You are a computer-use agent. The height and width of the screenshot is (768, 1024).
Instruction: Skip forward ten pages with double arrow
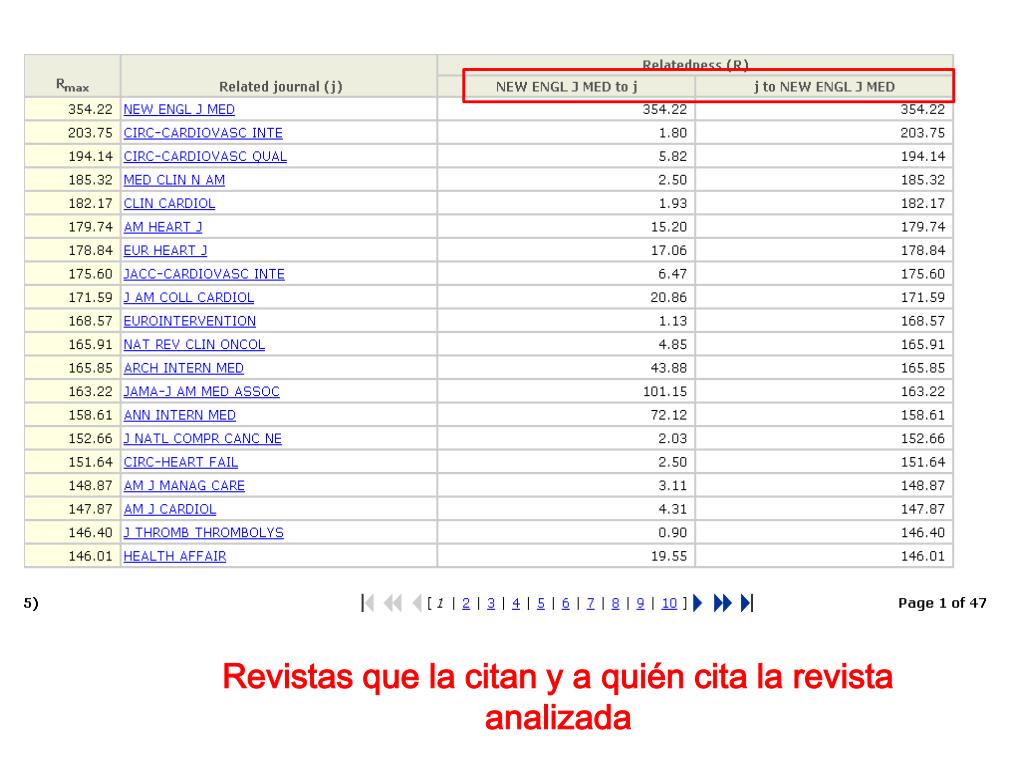click(722, 603)
